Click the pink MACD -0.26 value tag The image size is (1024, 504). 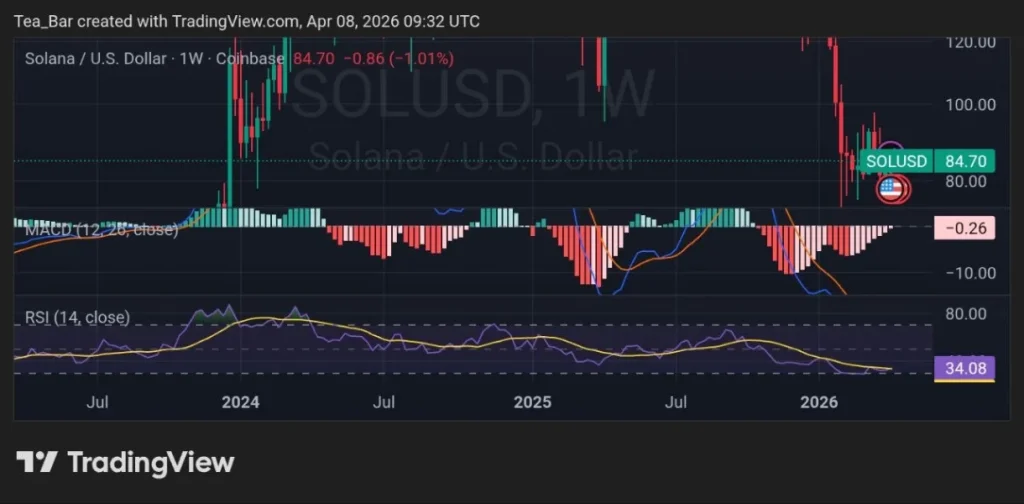coord(965,229)
